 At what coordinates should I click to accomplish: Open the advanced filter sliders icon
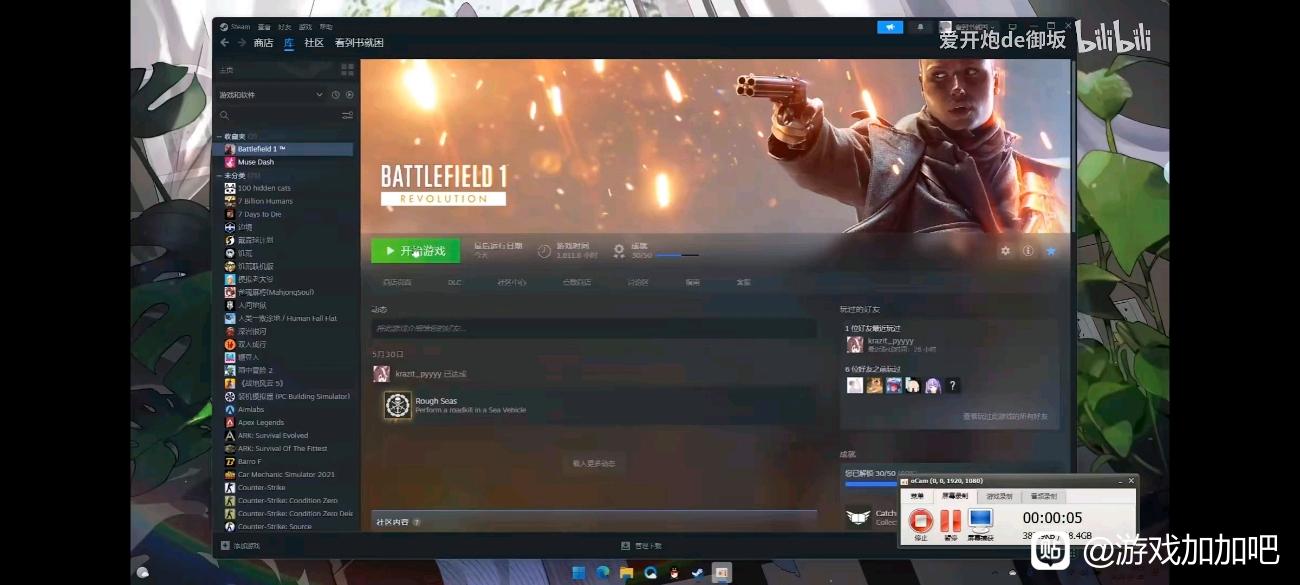click(347, 115)
